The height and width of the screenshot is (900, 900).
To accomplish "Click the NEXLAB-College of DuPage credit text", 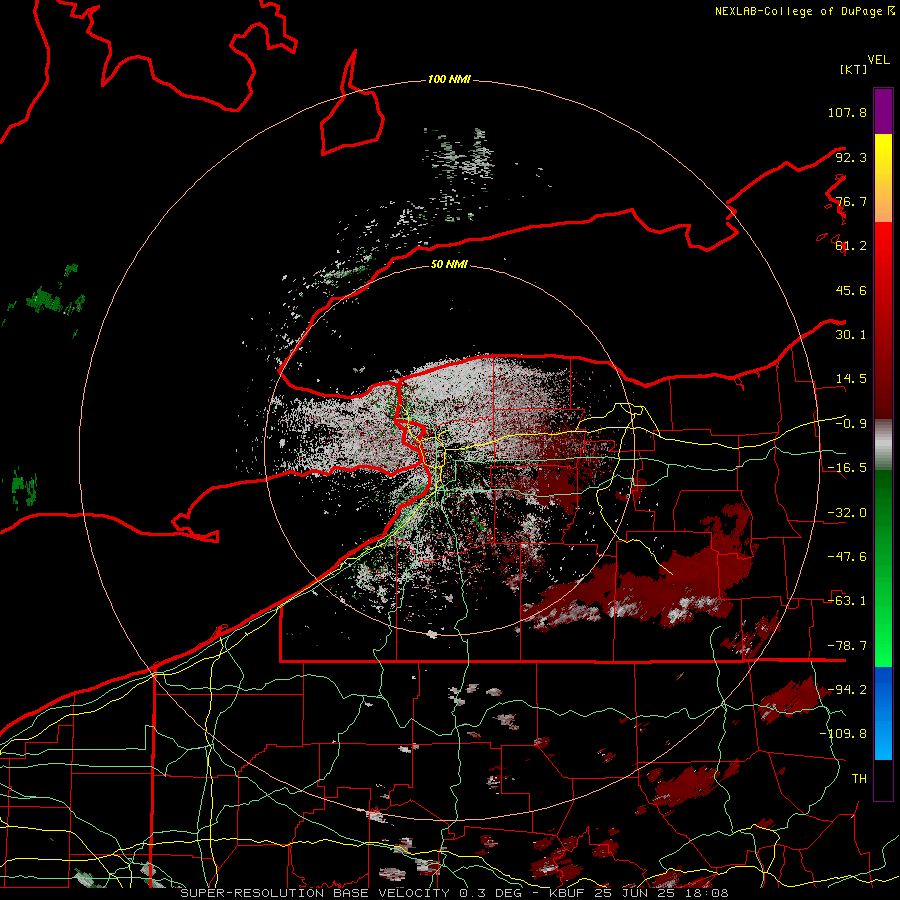I will pos(805,11).
